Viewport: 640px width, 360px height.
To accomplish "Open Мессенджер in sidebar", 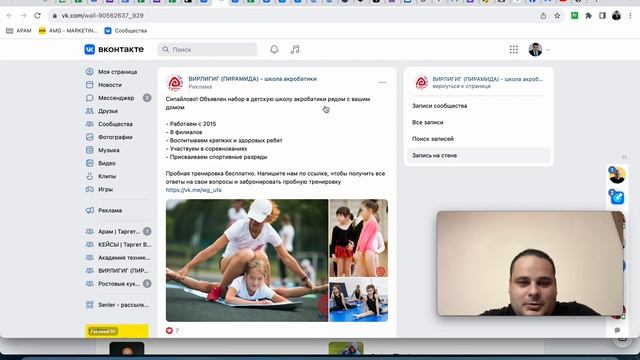I will tap(116, 98).
